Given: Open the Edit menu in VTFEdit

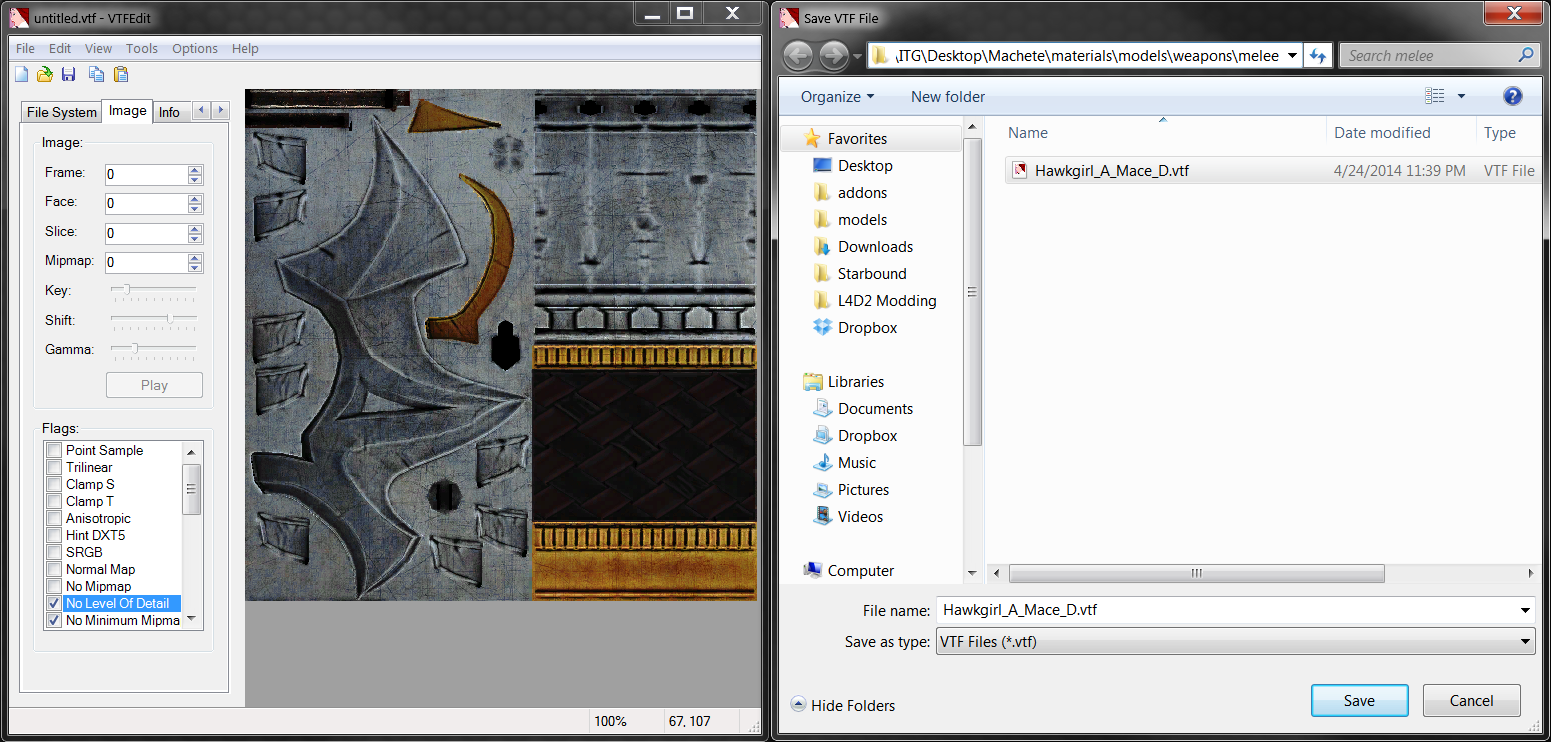Looking at the screenshot, I should pos(60,48).
